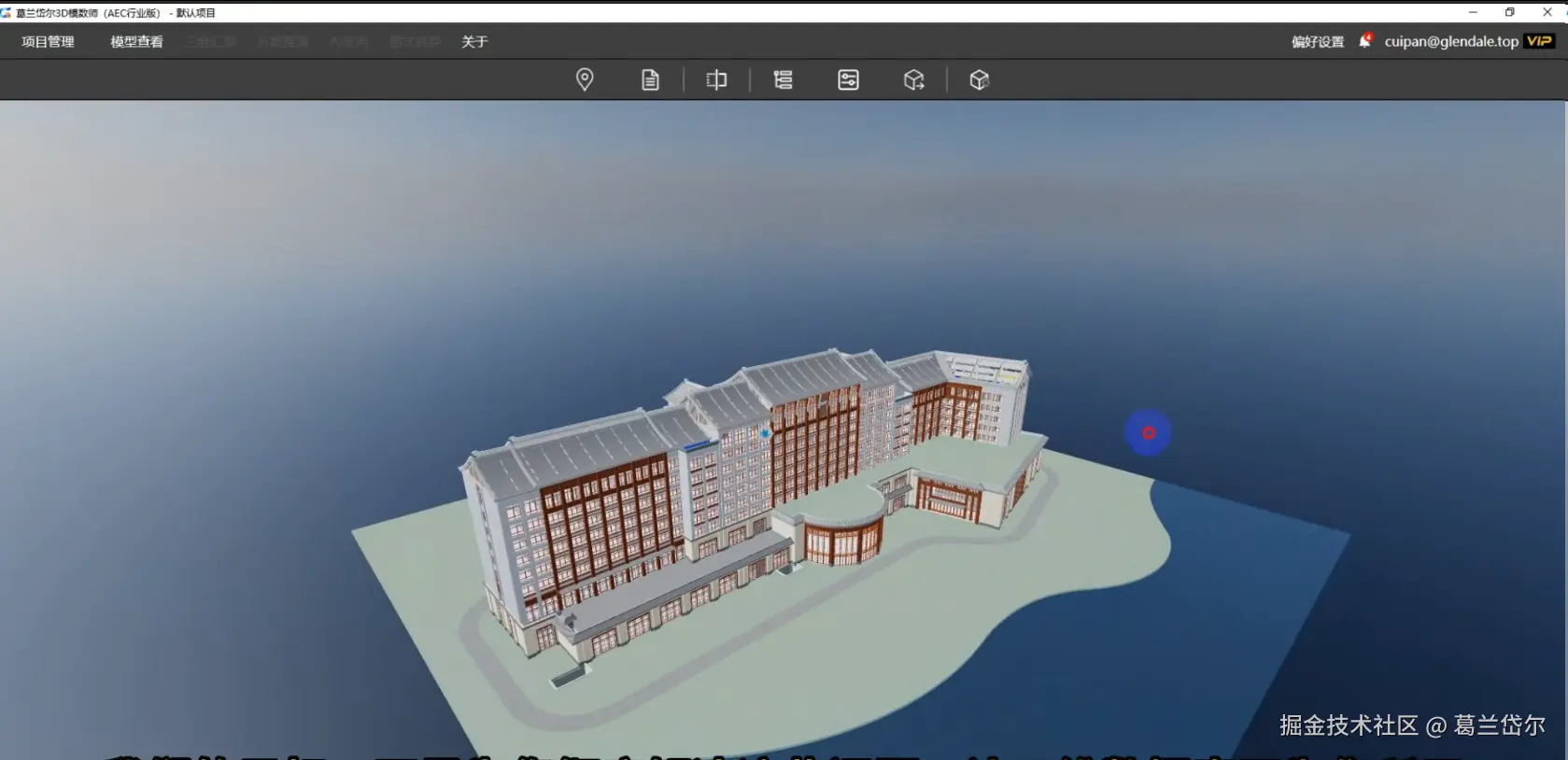1568x760 pixels.
Task: Restore down the application window
Action: pyautogui.click(x=1510, y=12)
